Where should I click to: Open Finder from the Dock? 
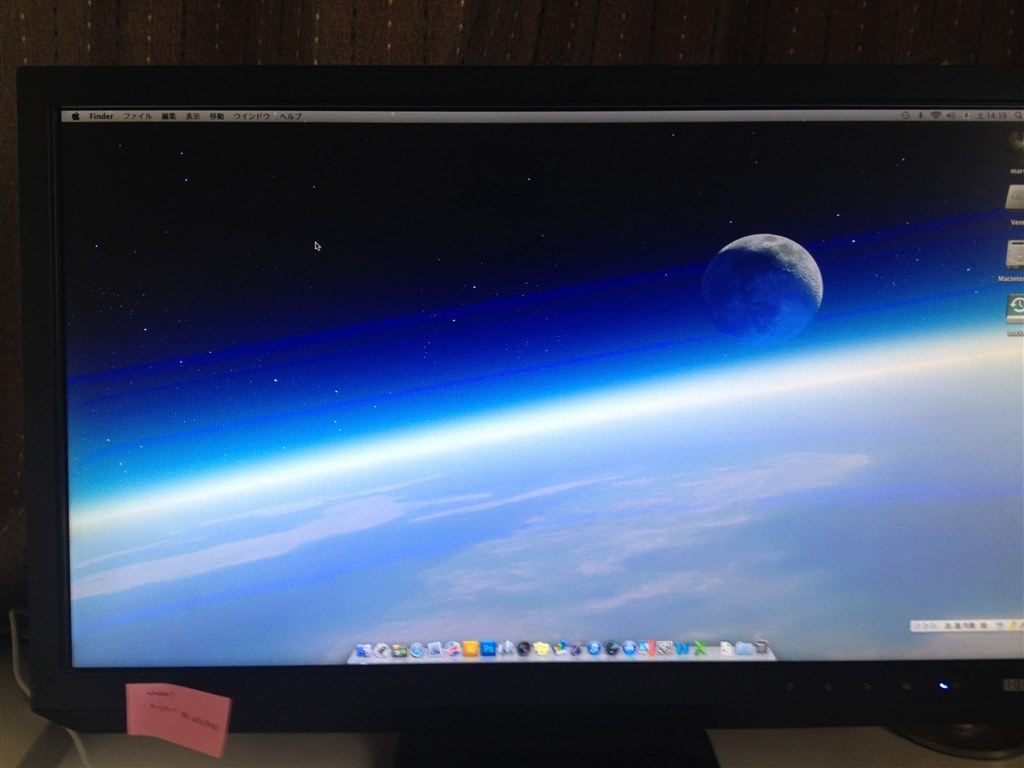coord(364,650)
